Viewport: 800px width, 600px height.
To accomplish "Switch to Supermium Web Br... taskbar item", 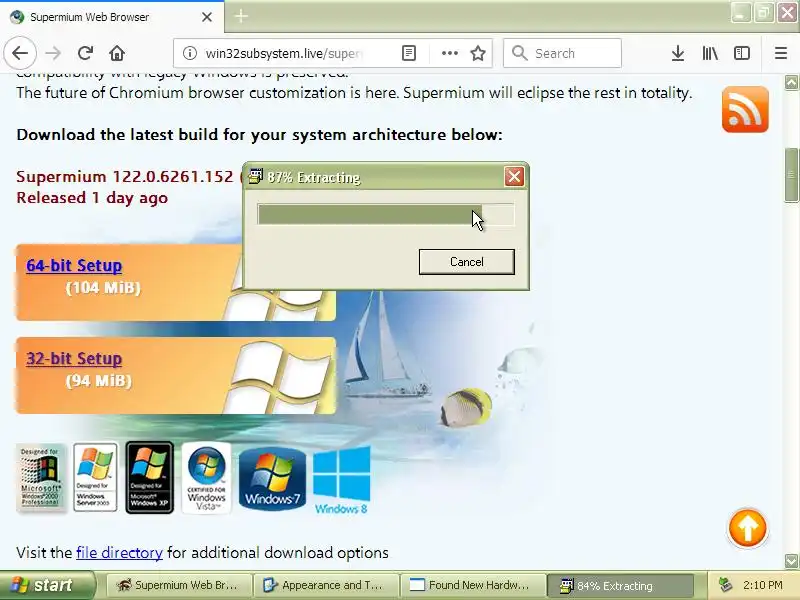I will click(179, 585).
